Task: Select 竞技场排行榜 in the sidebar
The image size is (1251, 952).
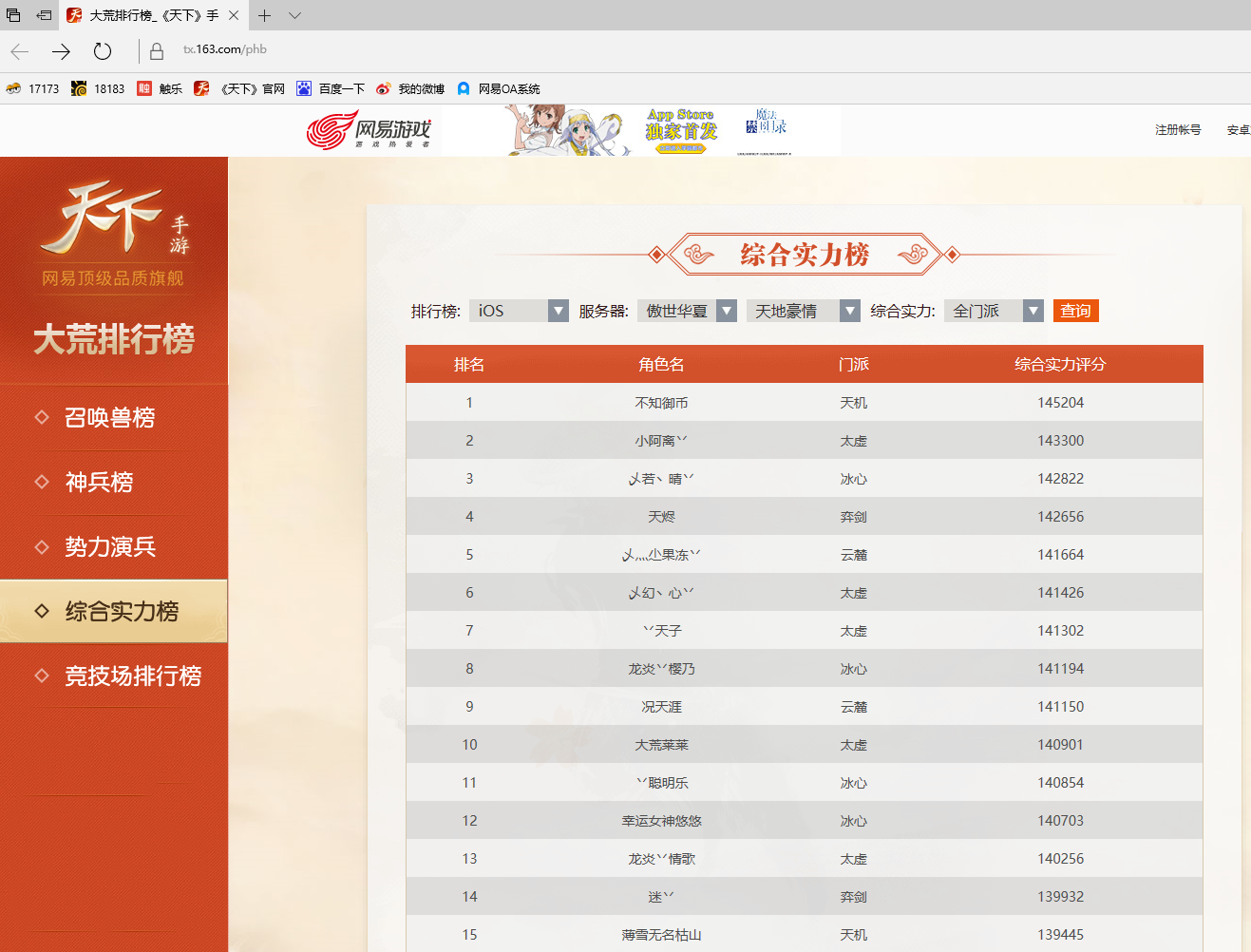Action: (x=133, y=676)
